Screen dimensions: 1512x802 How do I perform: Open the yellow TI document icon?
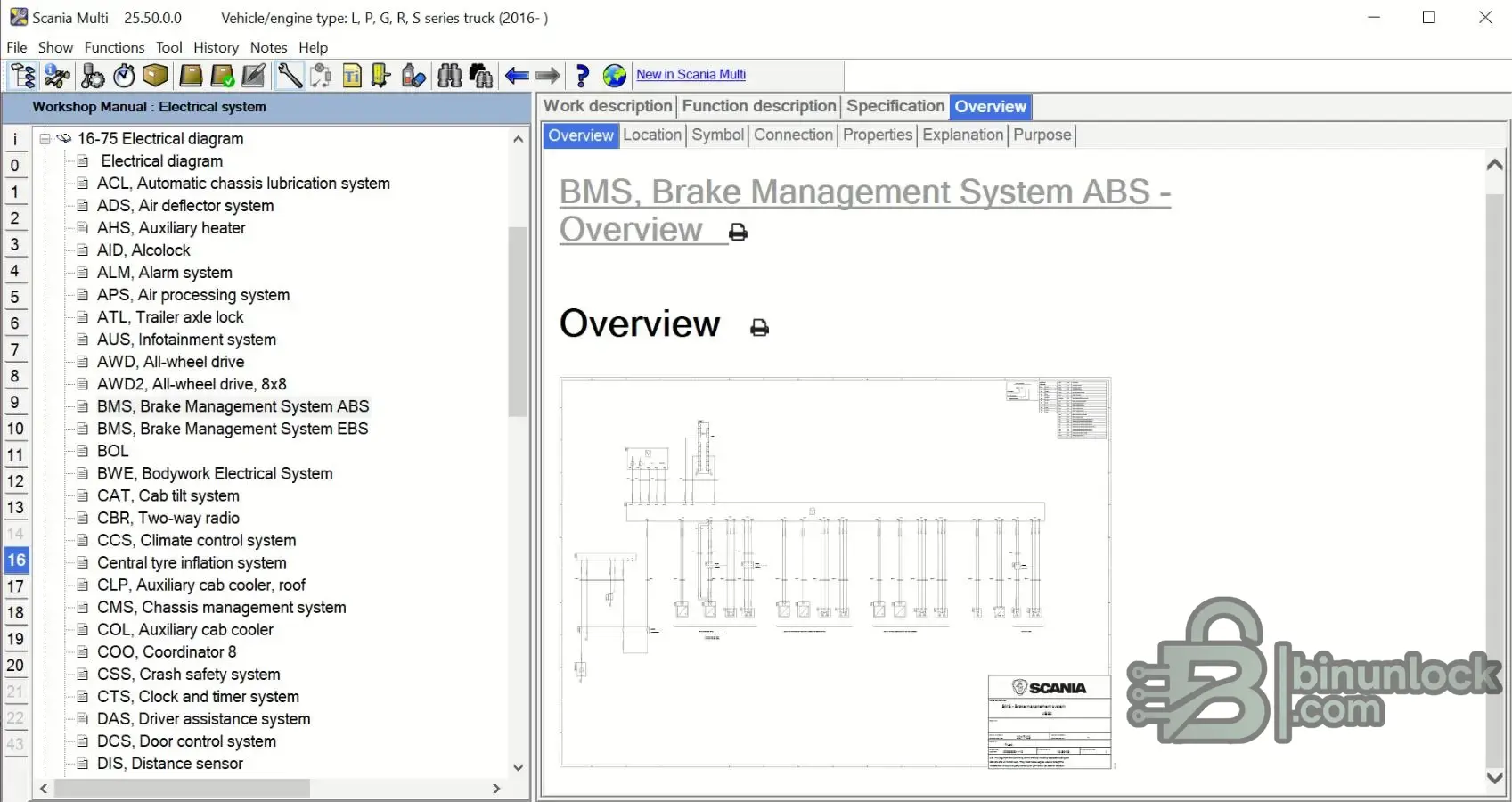pos(352,76)
